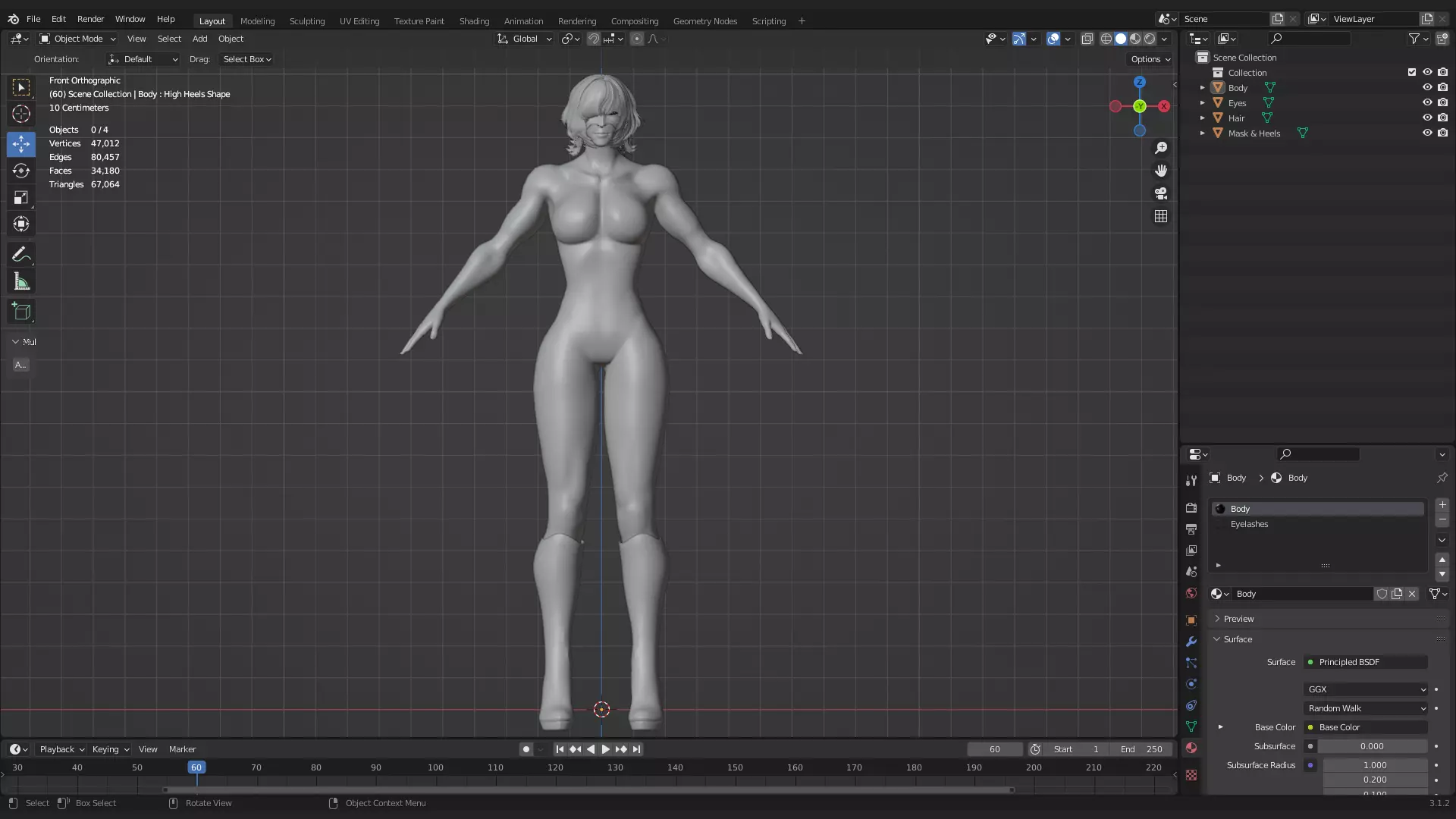Click the fake user shield icon for Body material
Screen dimensions: 1456x819
tap(1382, 594)
